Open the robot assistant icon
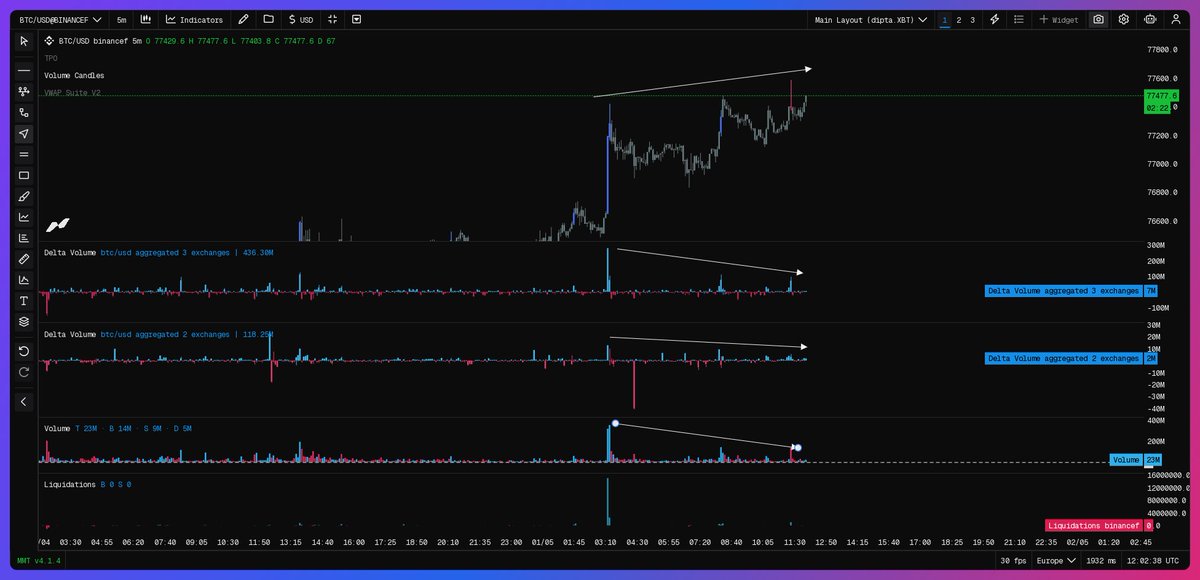Viewport: 1200px width, 580px height. point(1150,19)
